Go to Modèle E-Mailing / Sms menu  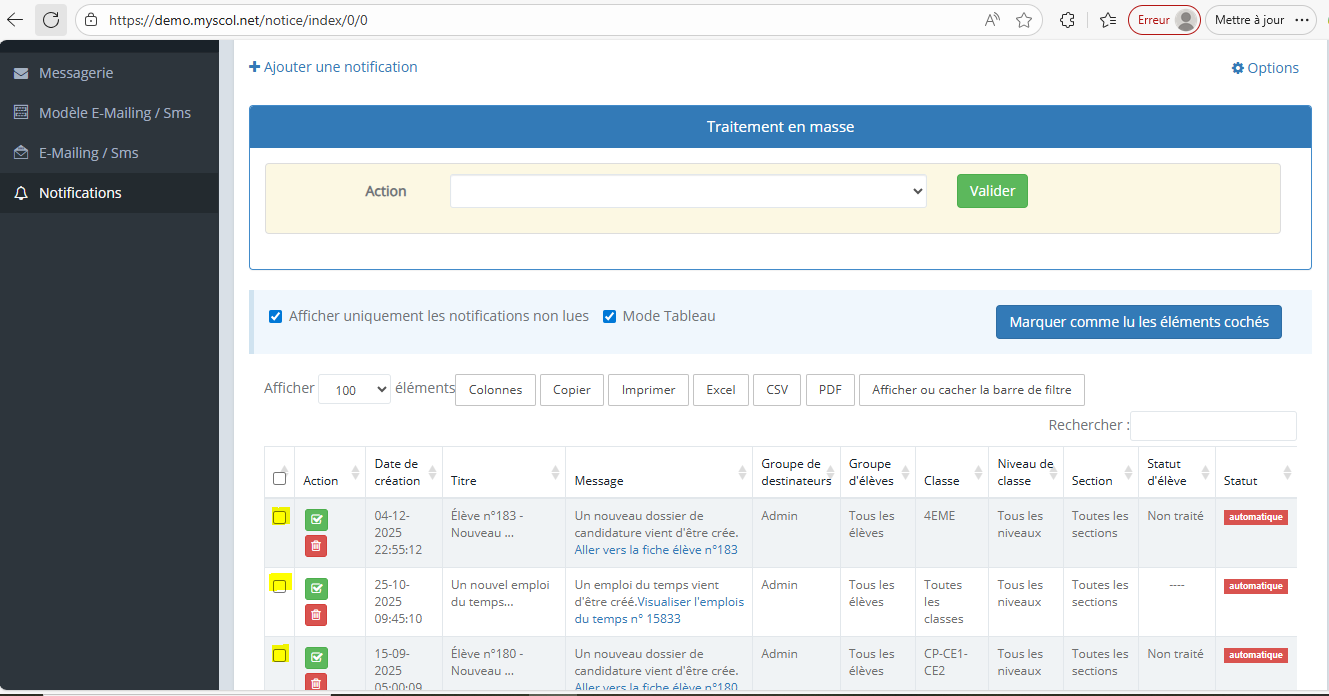tap(114, 113)
